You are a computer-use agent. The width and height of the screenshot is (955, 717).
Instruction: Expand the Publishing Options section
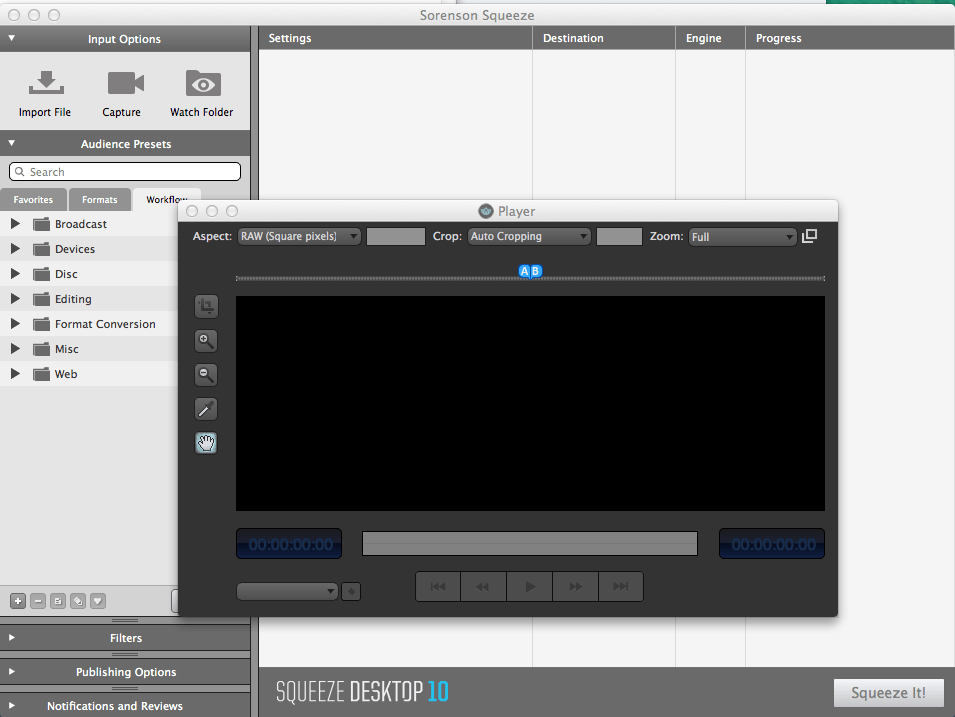tap(12, 671)
